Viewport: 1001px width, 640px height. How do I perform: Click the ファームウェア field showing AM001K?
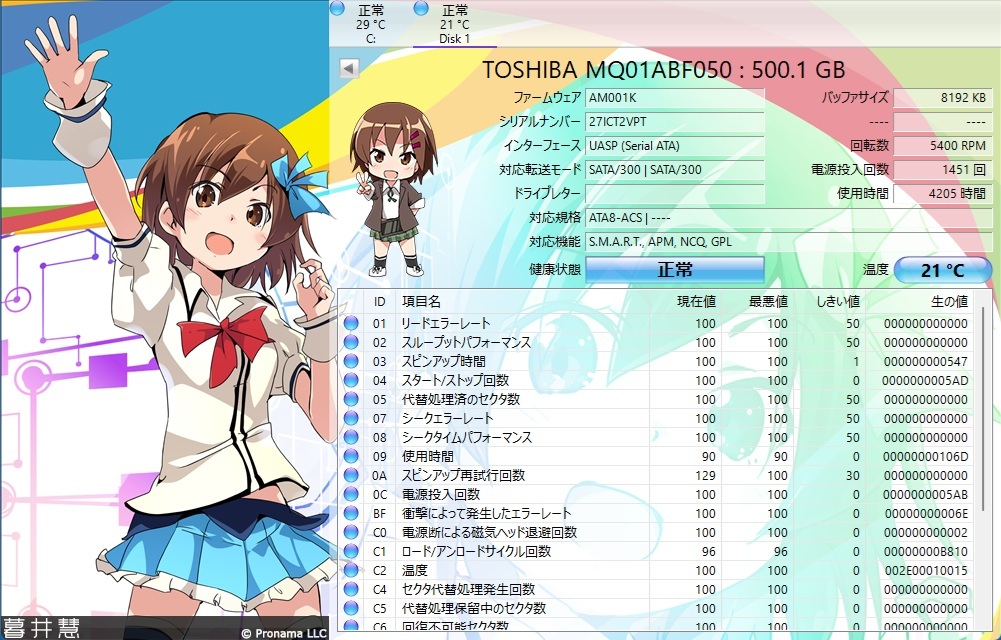675,98
